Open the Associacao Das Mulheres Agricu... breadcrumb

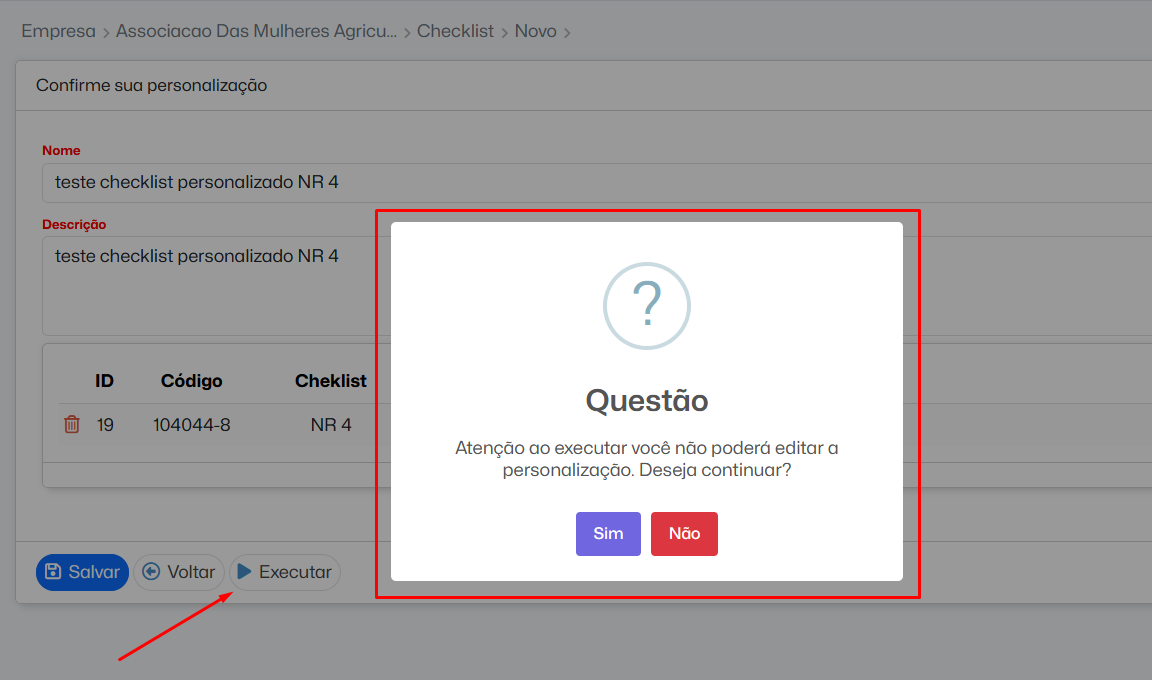coord(256,31)
